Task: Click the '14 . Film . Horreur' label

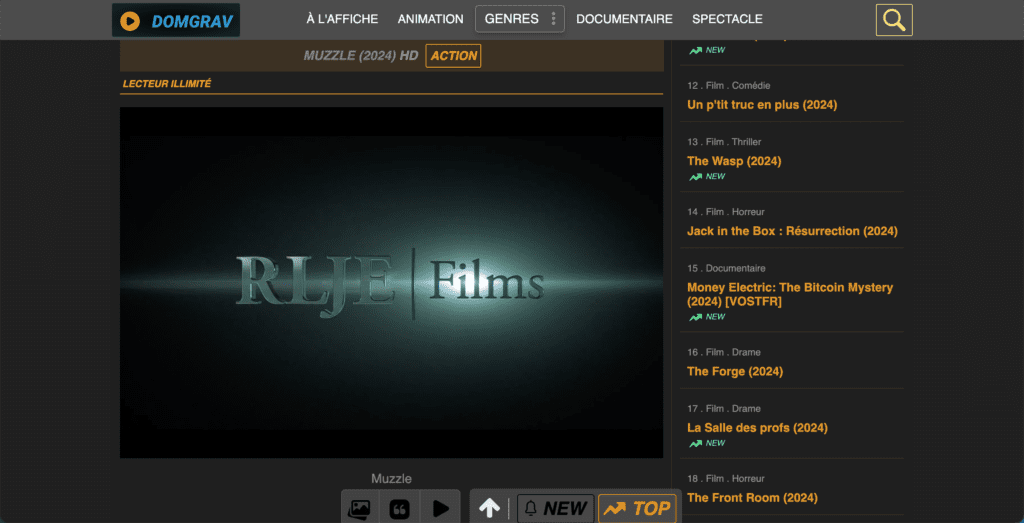Action: tap(726, 212)
